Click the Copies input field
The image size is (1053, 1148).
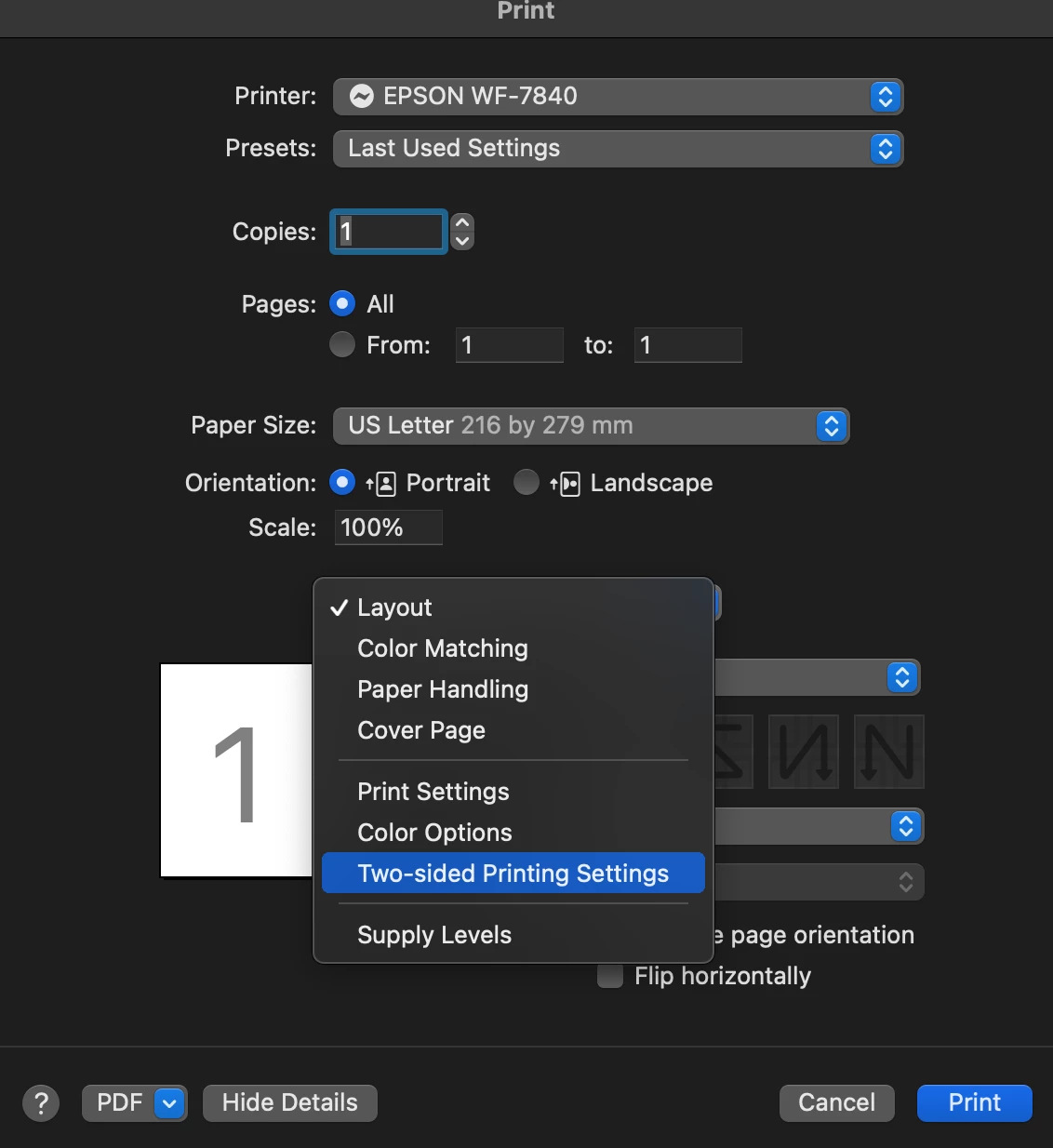(389, 232)
